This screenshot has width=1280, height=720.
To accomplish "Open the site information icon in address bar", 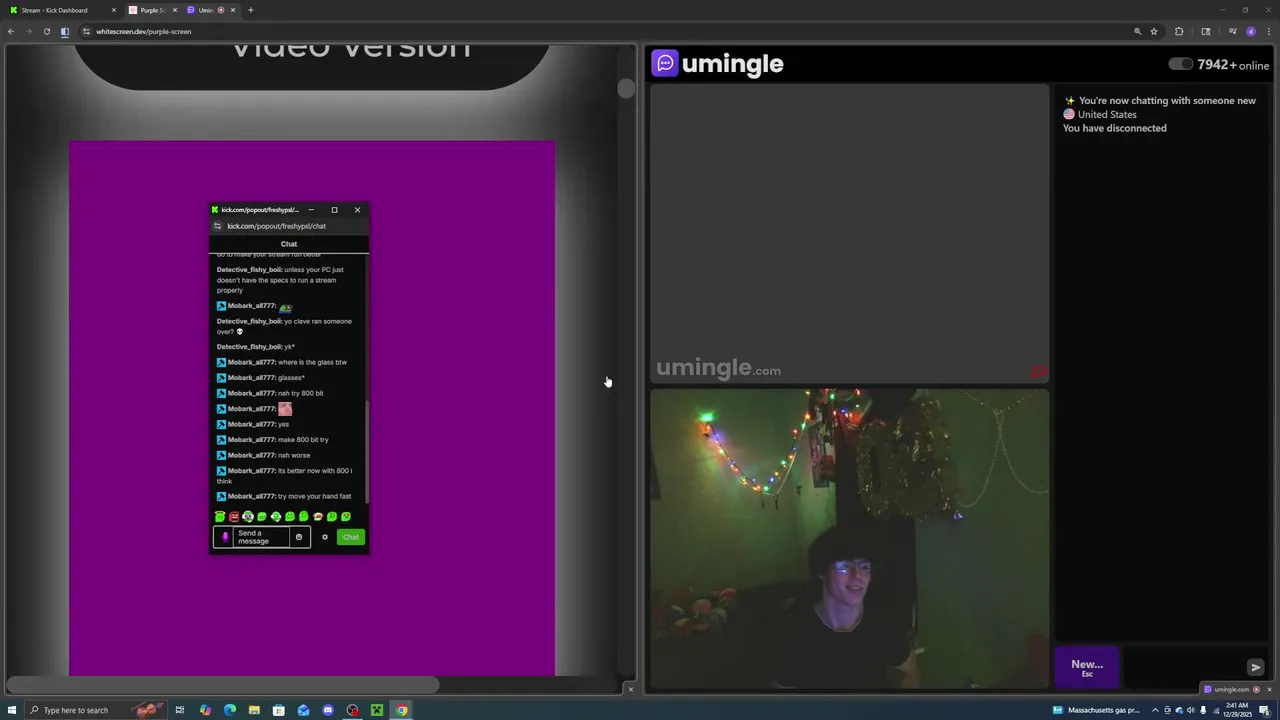I will (x=86, y=31).
